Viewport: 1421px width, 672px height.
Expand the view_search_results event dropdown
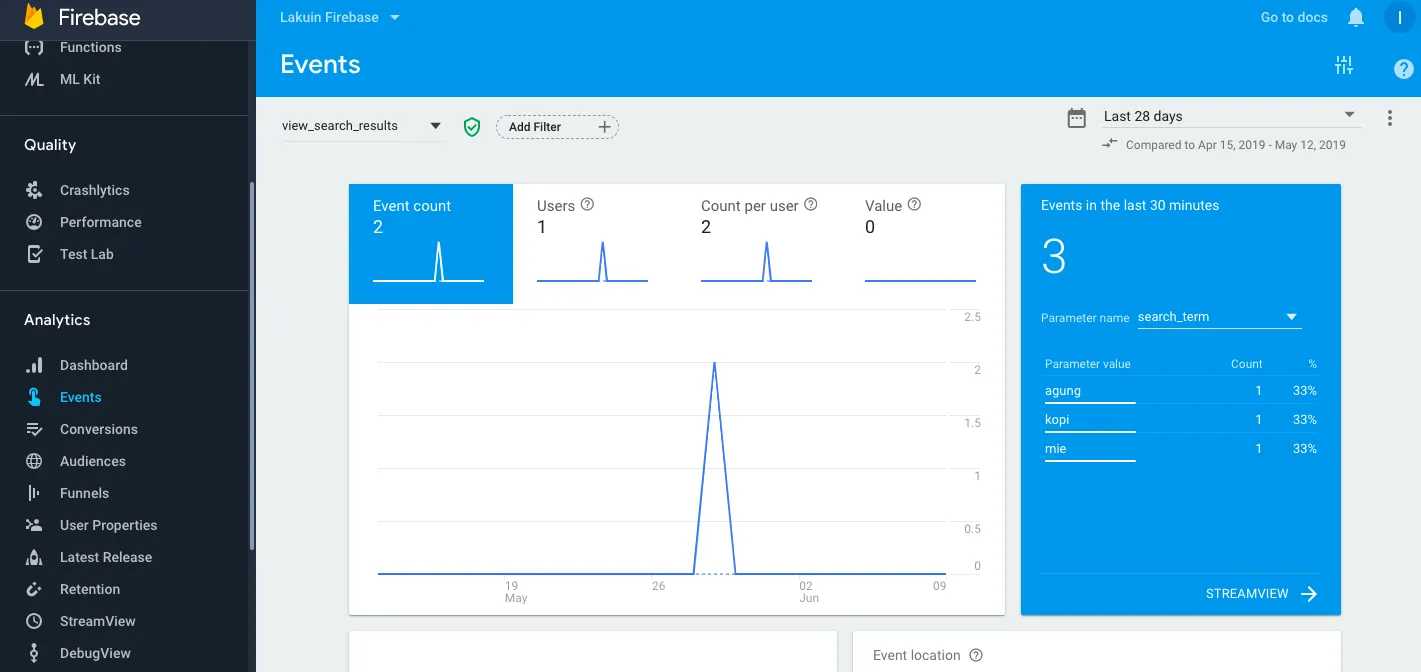click(x=362, y=126)
